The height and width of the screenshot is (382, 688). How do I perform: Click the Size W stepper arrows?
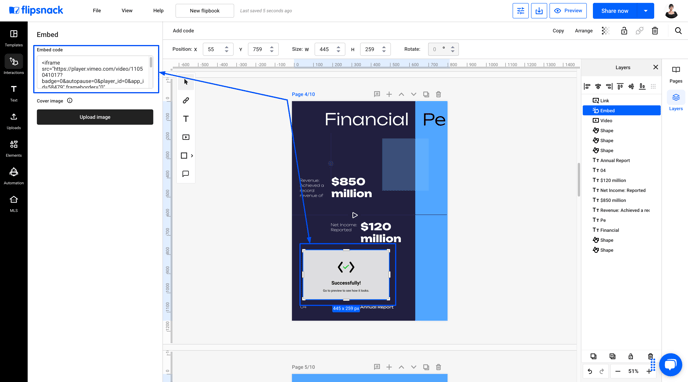click(338, 49)
